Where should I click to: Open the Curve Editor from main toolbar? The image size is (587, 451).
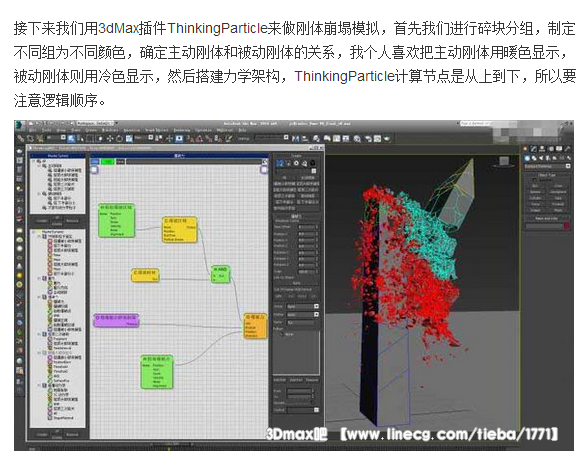337,139
